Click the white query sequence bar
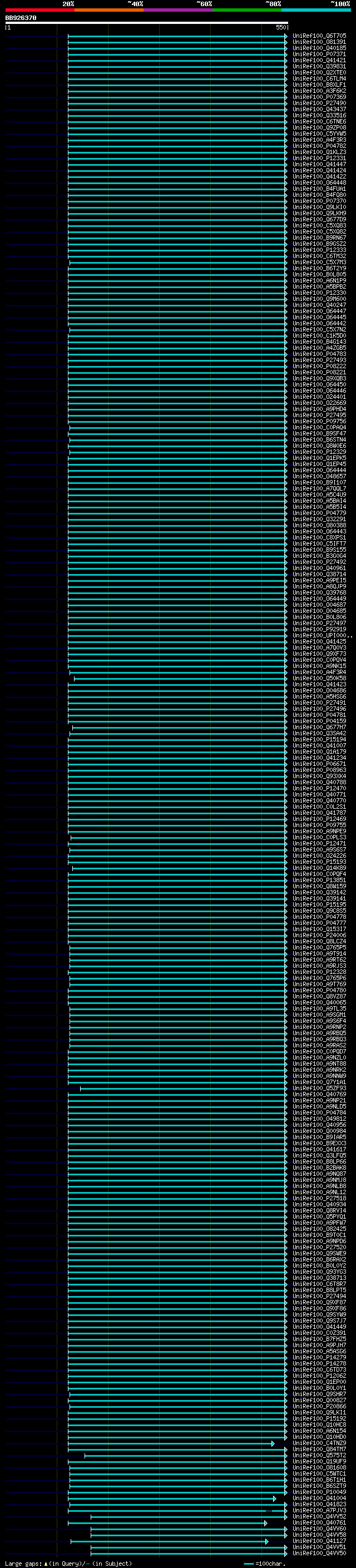The width and height of the screenshot is (356, 1568). pyautogui.click(x=147, y=23)
